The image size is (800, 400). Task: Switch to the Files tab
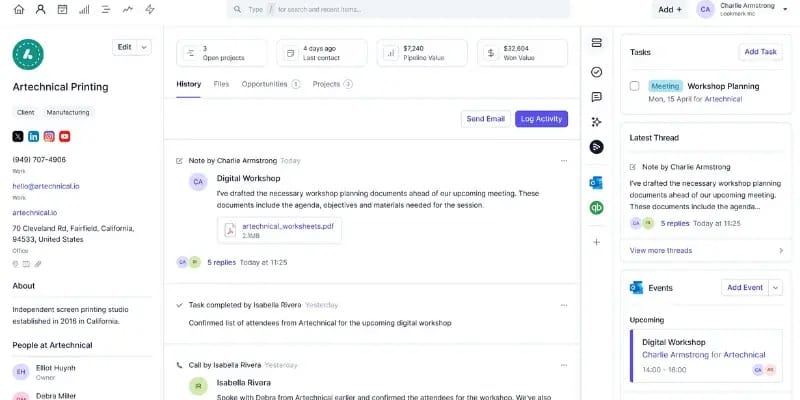(221, 84)
